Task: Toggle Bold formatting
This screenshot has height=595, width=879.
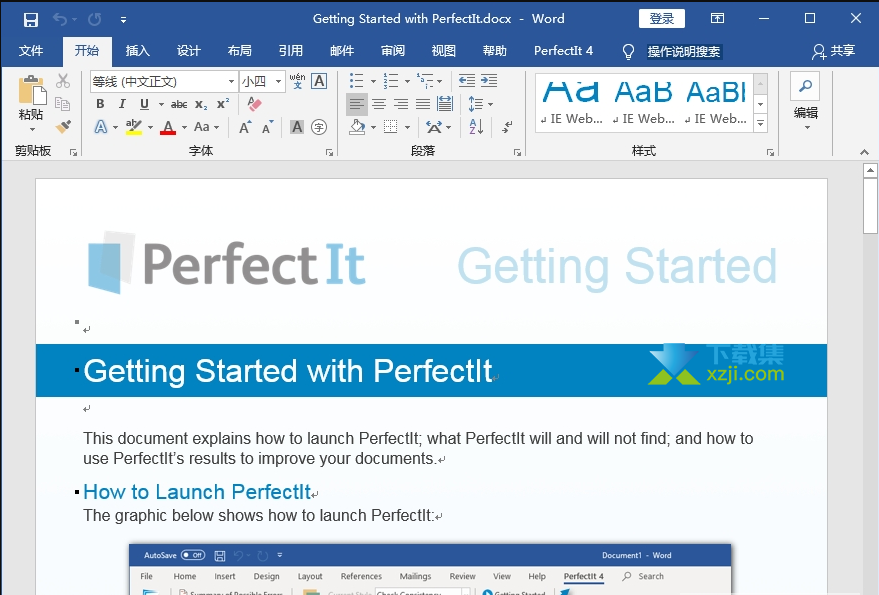Action: coord(100,104)
